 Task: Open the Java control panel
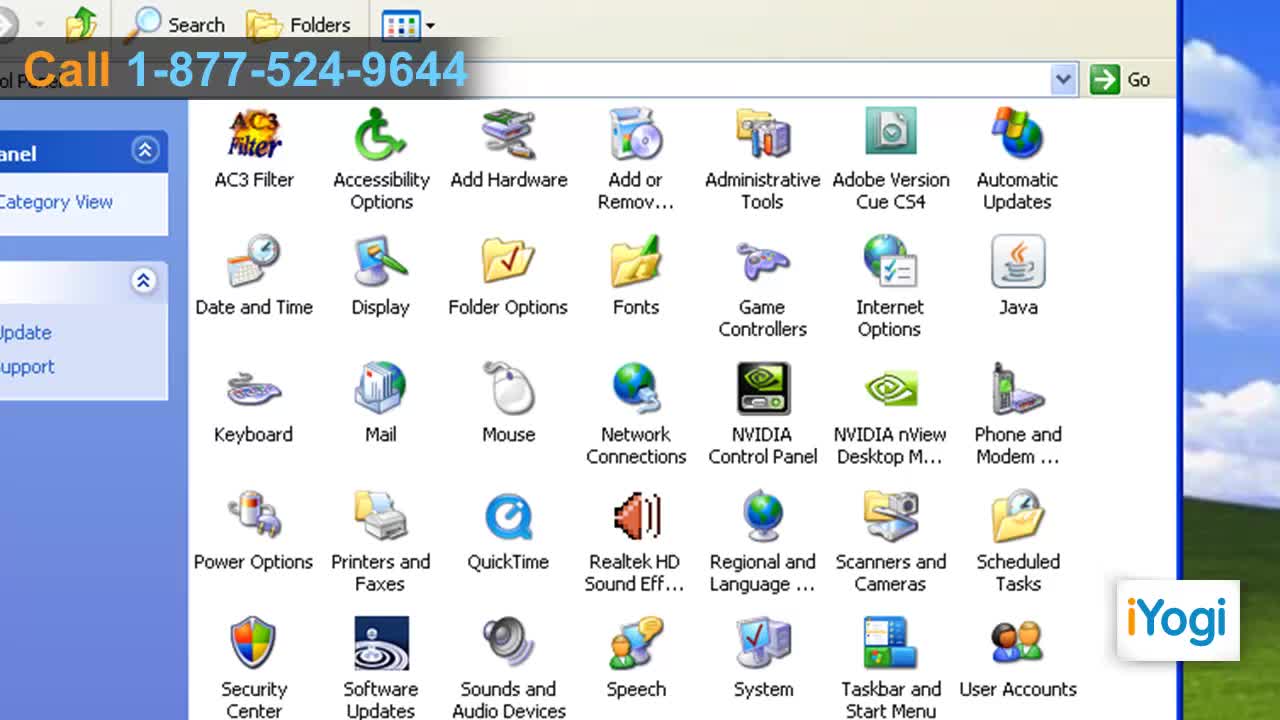pyautogui.click(x=1017, y=277)
